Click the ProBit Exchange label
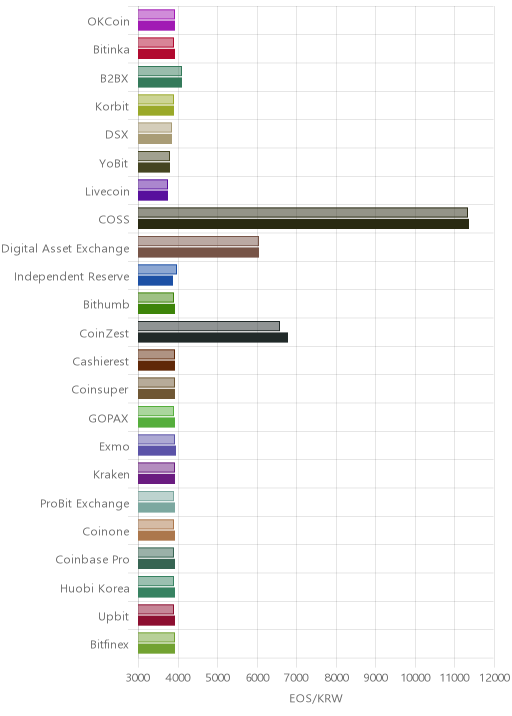Image resolution: width=512 pixels, height=716 pixels. tap(85, 504)
